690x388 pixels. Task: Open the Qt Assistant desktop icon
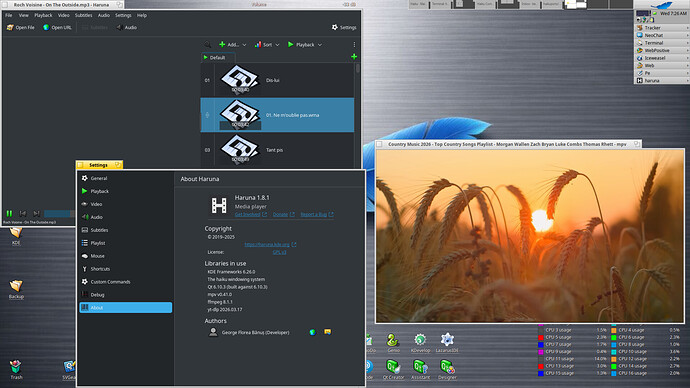[420, 370]
